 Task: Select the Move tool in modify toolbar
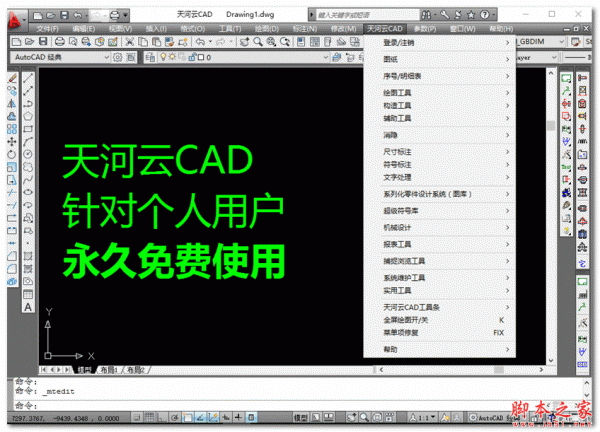tap(12, 142)
